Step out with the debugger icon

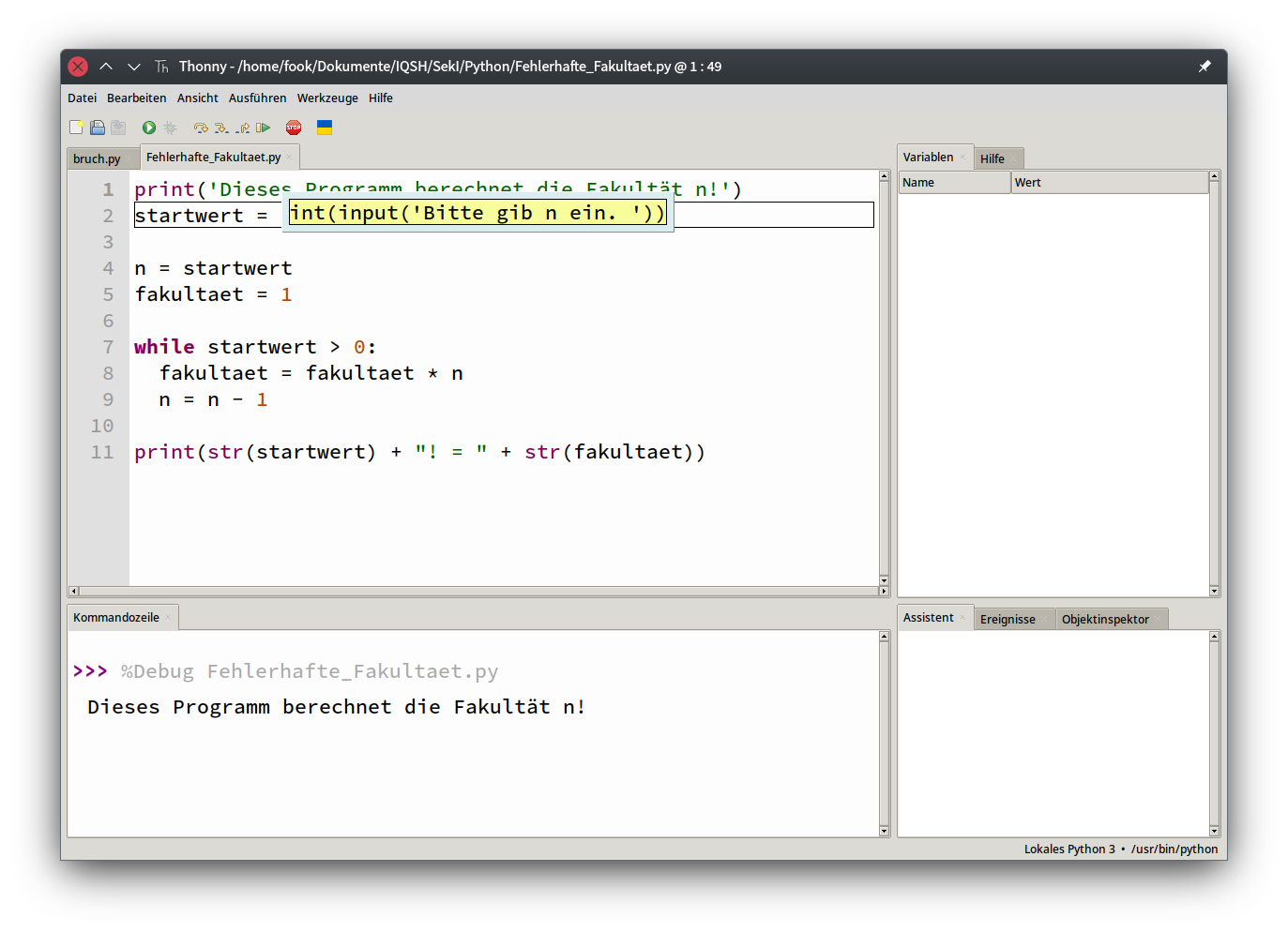tap(242, 128)
